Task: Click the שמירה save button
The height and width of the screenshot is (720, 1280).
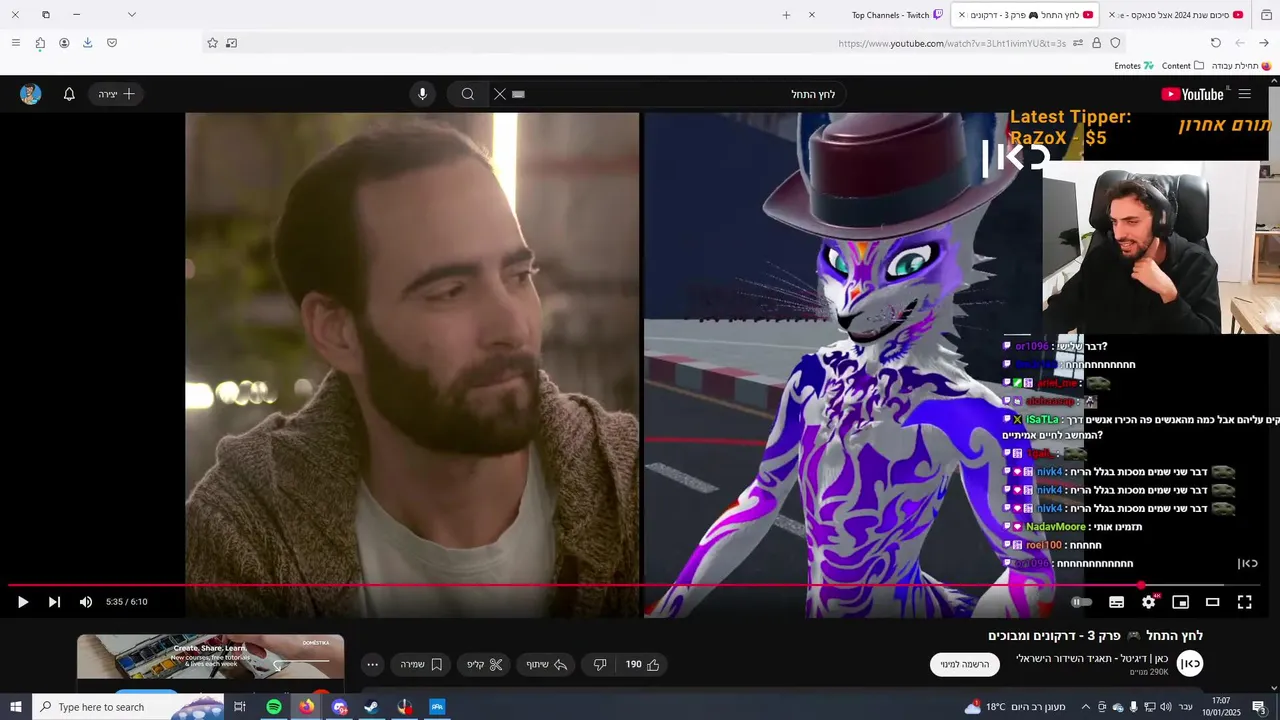Action: tap(421, 664)
